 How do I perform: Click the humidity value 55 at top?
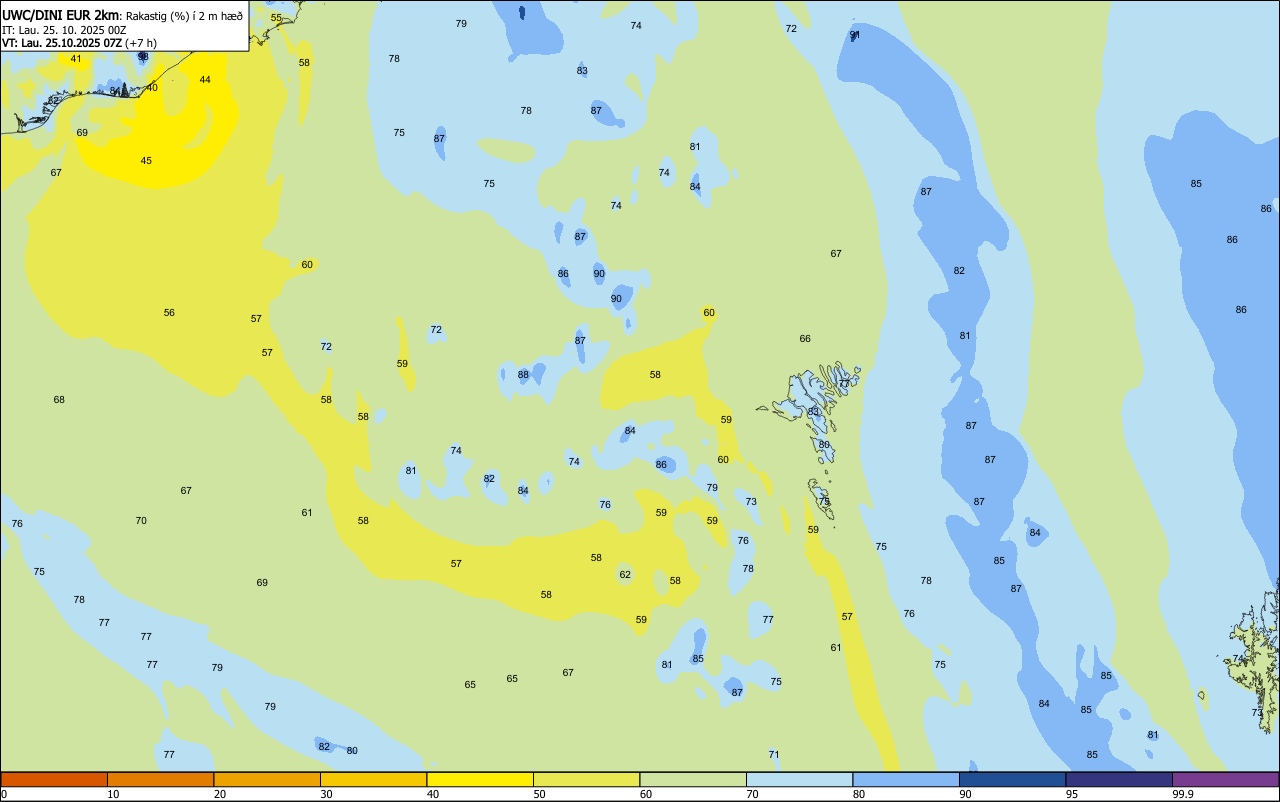coord(276,18)
